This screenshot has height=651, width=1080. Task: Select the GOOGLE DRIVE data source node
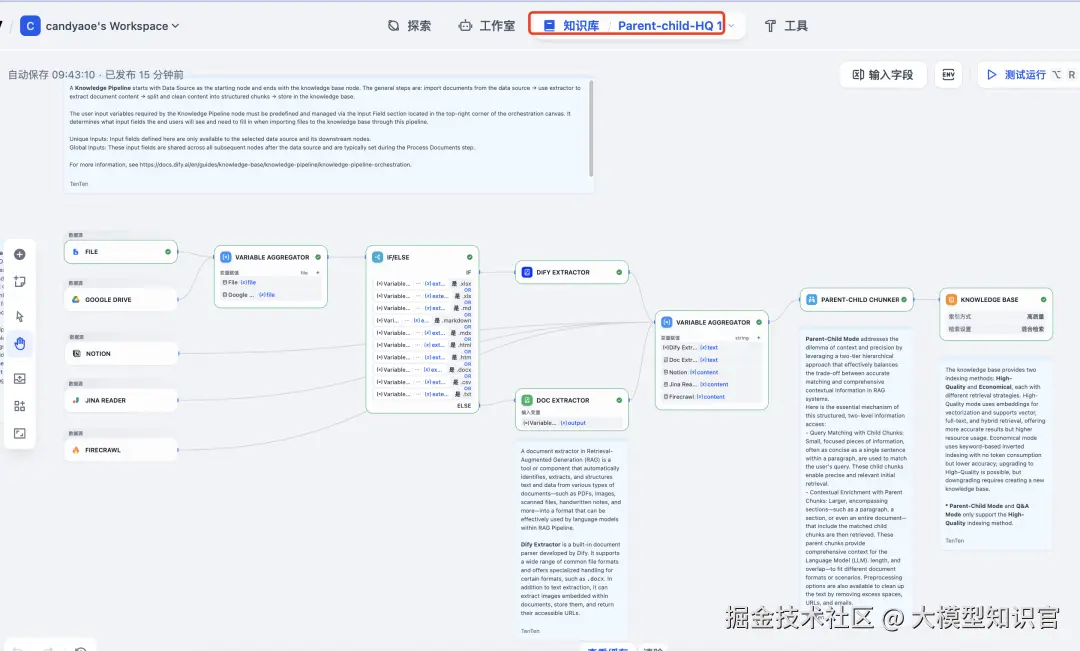121,300
